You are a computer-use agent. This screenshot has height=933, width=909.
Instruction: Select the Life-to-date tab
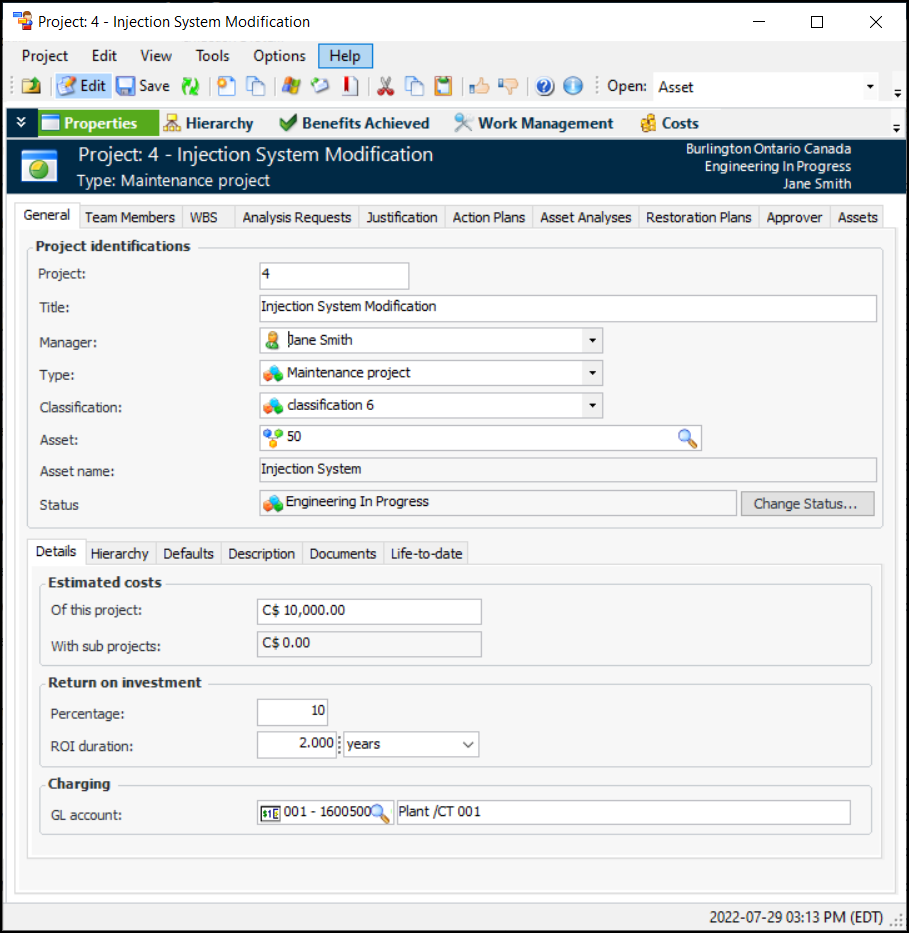coord(426,554)
